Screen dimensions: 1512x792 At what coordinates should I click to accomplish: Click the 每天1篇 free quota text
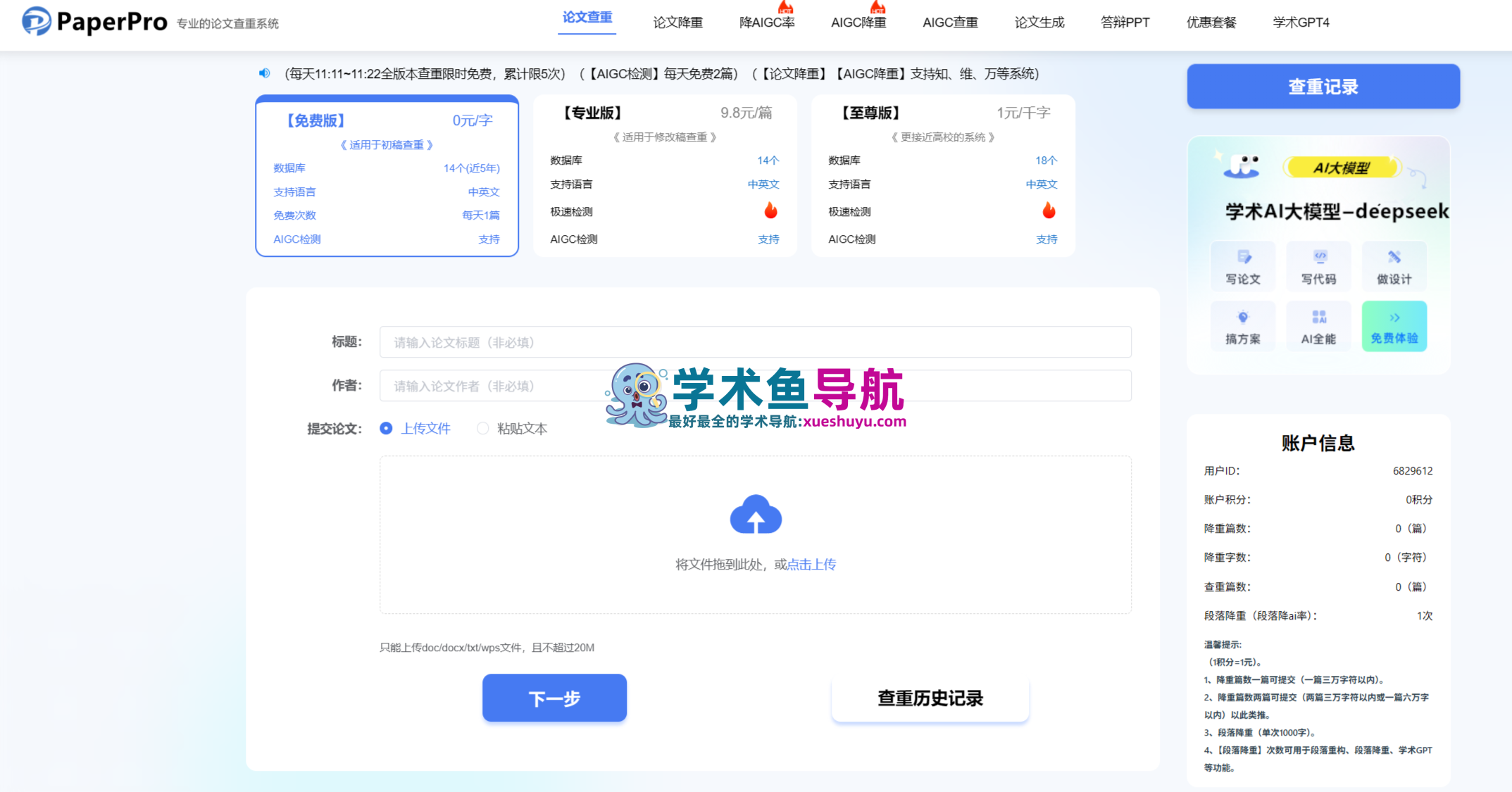[x=481, y=215]
